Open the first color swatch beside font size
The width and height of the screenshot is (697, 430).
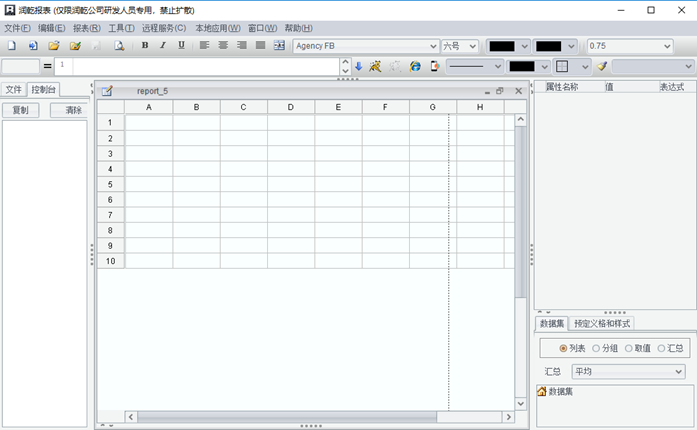pos(508,46)
